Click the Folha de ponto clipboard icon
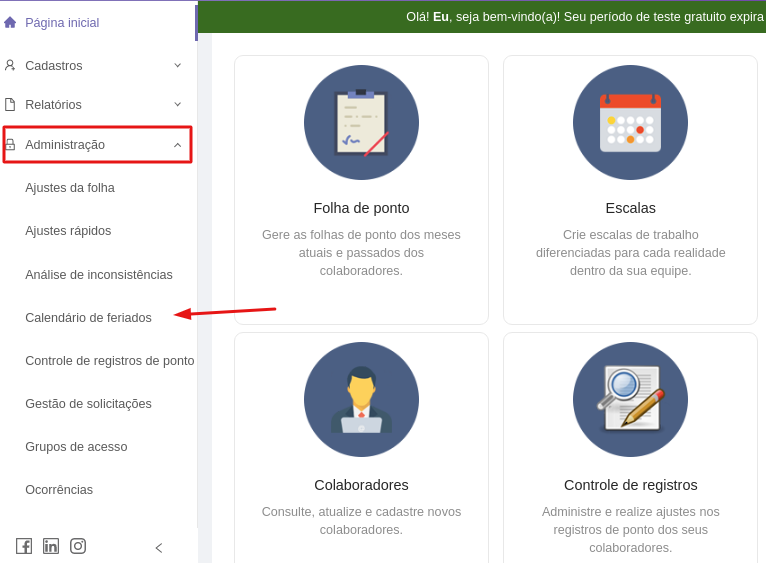Screen dimensions: 766x563 coord(361,123)
